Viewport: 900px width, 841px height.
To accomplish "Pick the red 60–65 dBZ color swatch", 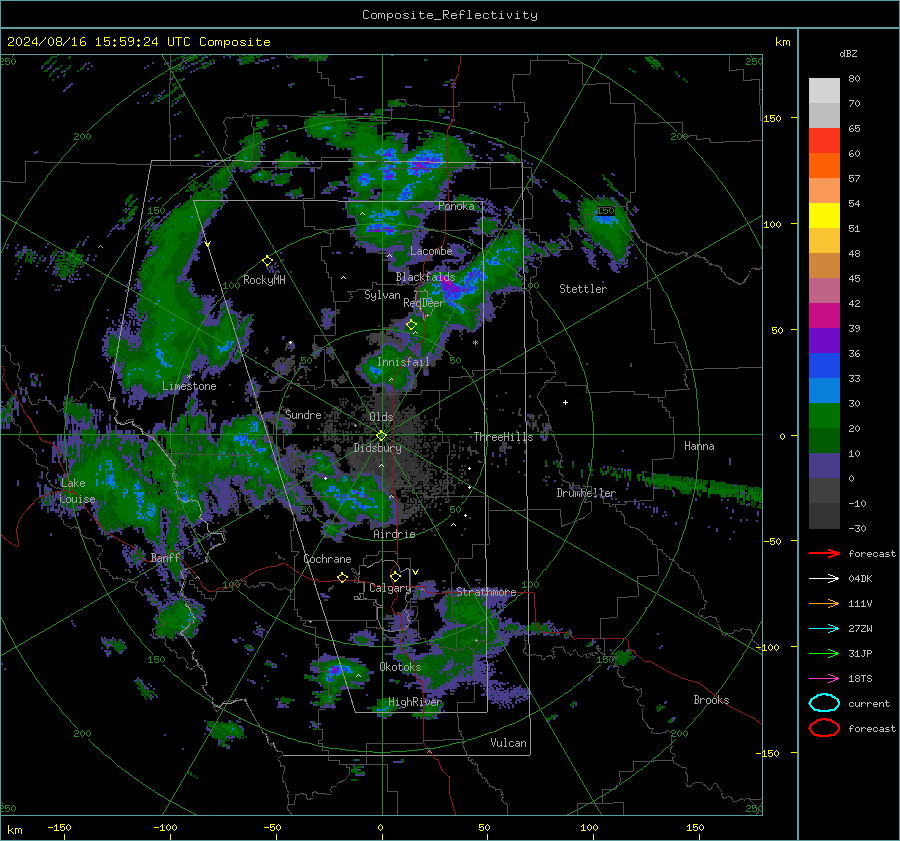I will click(824, 141).
